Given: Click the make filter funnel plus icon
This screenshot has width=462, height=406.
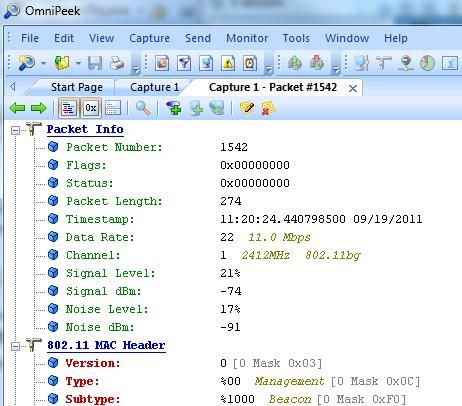Looking at the screenshot, I should (173, 108).
